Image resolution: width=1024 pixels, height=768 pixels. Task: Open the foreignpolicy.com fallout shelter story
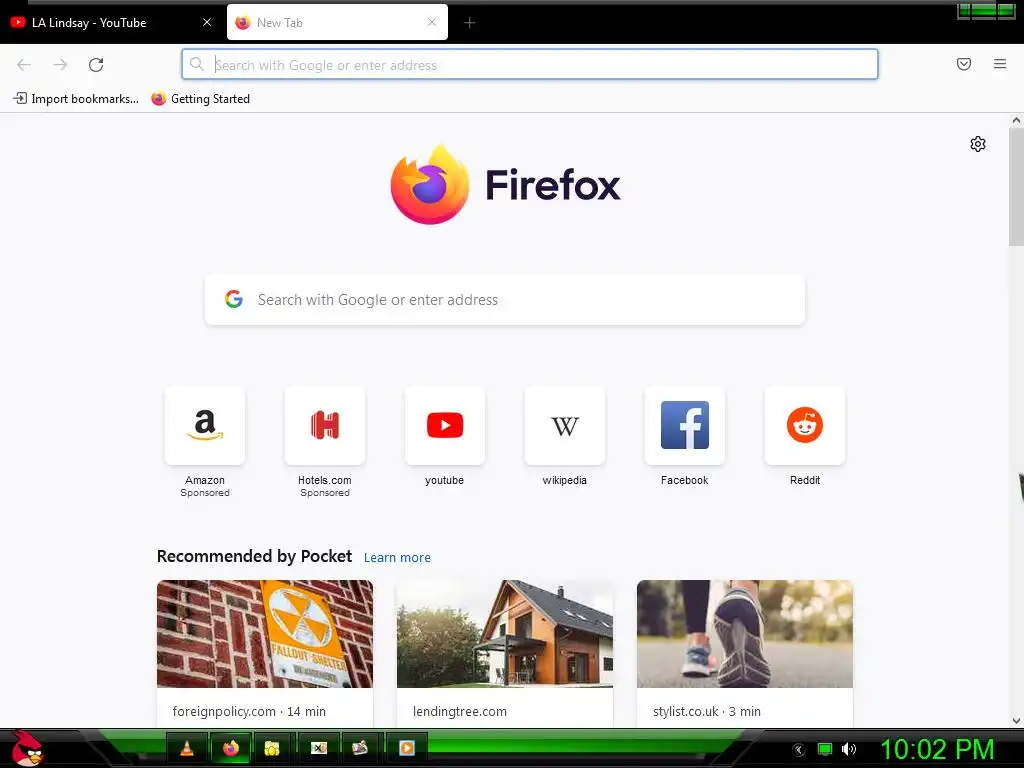(265, 652)
